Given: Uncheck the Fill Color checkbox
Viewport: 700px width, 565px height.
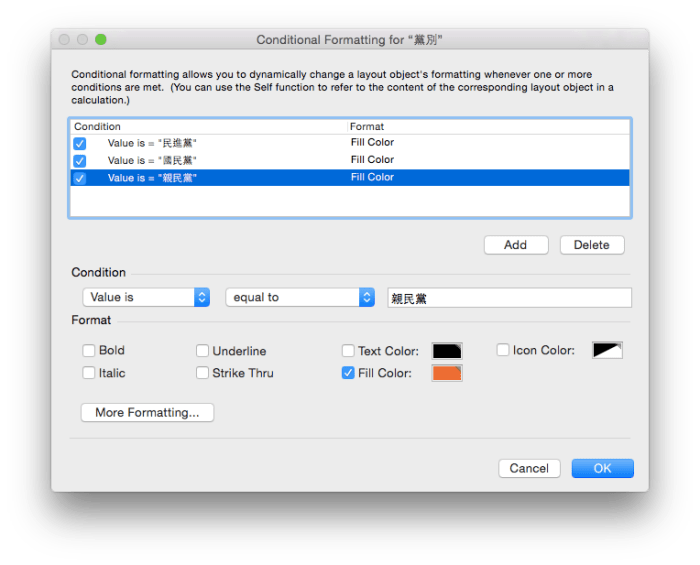Looking at the screenshot, I should [348, 373].
